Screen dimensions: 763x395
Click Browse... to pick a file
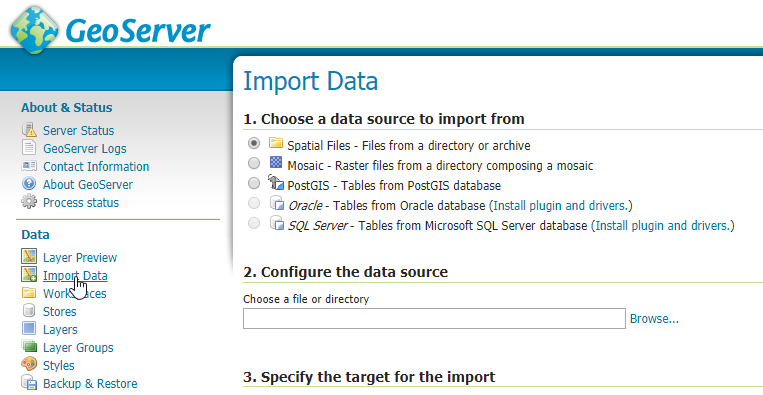pyautogui.click(x=654, y=319)
